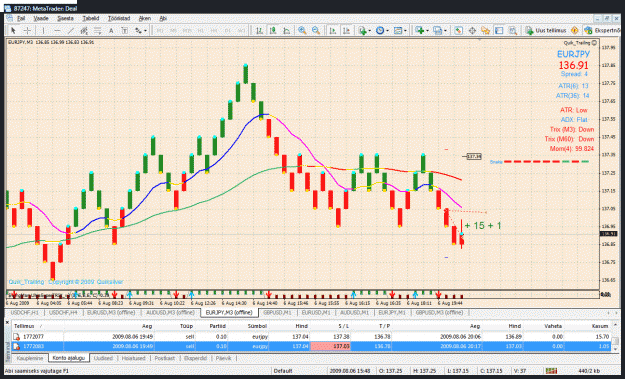Open the Eksperdid terminal tab
Screen dimensions: 625x379
(x=195, y=358)
